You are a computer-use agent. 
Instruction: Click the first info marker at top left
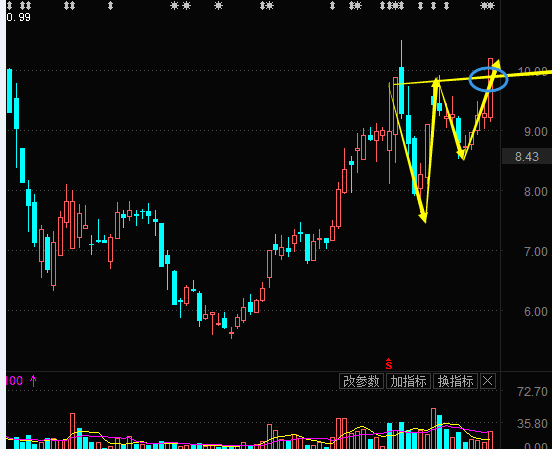click(x=10, y=5)
